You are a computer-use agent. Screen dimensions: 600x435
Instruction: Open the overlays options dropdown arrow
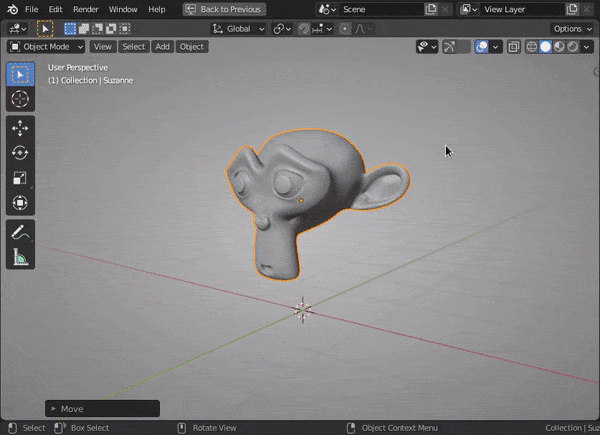point(496,47)
